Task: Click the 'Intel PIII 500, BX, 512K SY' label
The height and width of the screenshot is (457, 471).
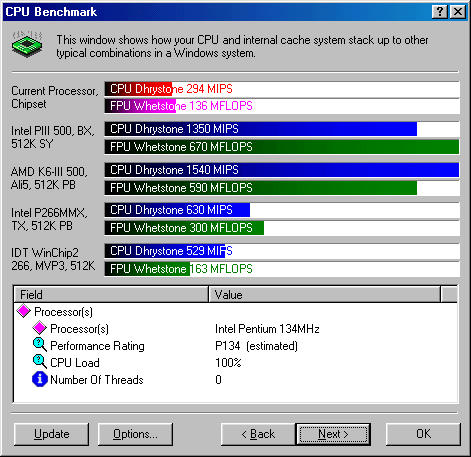Action: click(53, 137)
